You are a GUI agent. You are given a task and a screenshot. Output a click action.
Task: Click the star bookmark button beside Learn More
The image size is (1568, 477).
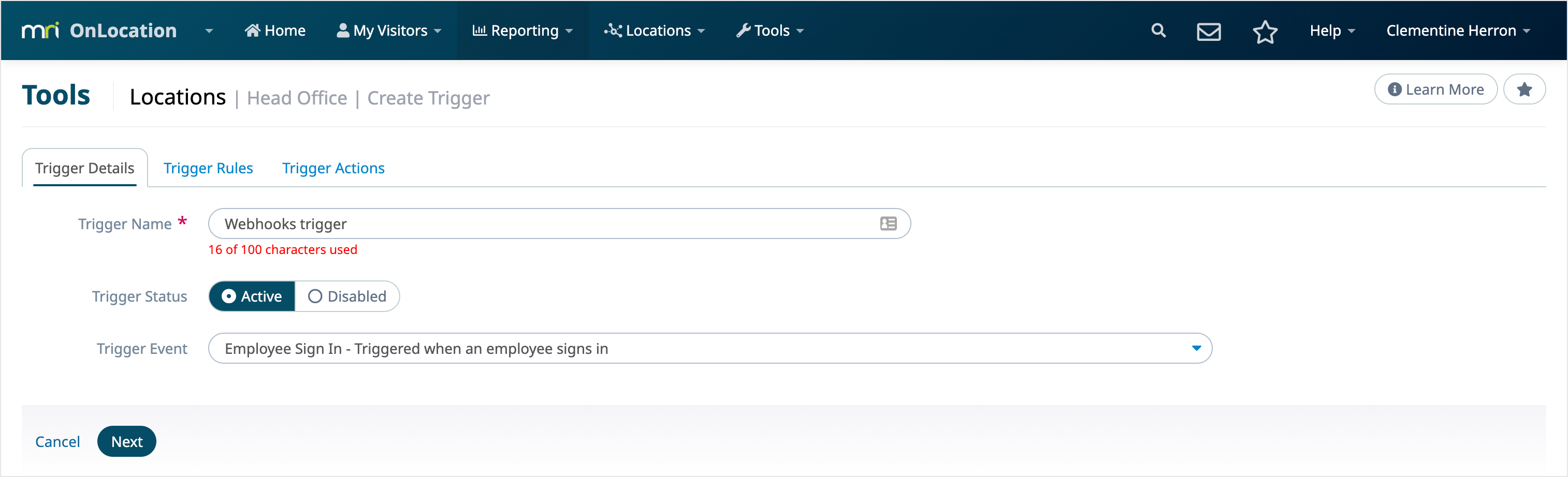1524,90
